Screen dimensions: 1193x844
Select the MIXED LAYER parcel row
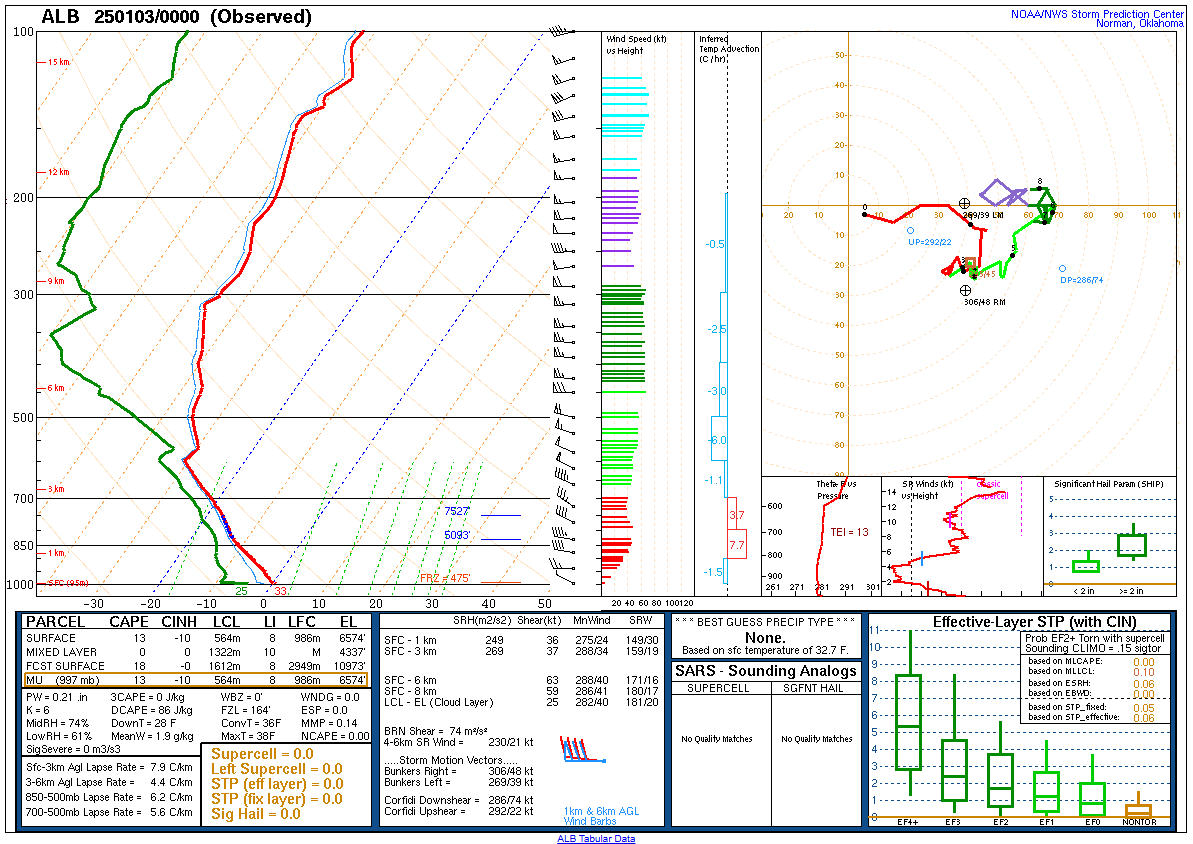(x=196, y=652)
